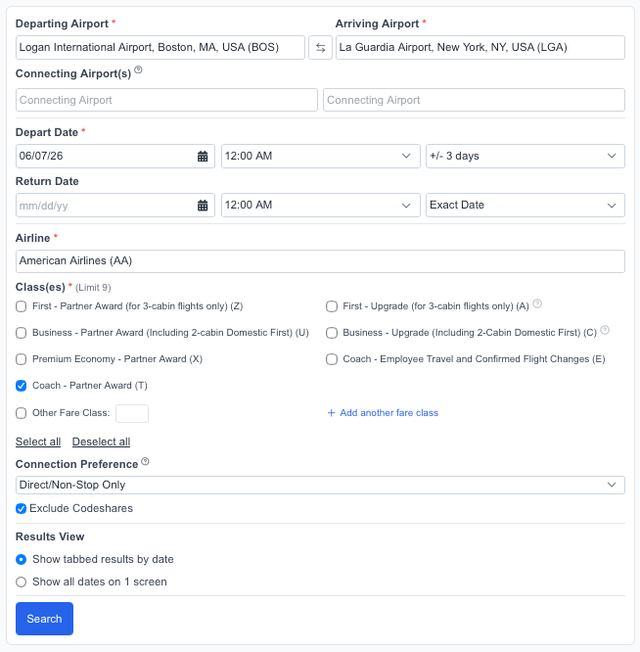Check Business - Partner Award (U) box
Viewport: 640px width, 652px height.
pos(21,333)
